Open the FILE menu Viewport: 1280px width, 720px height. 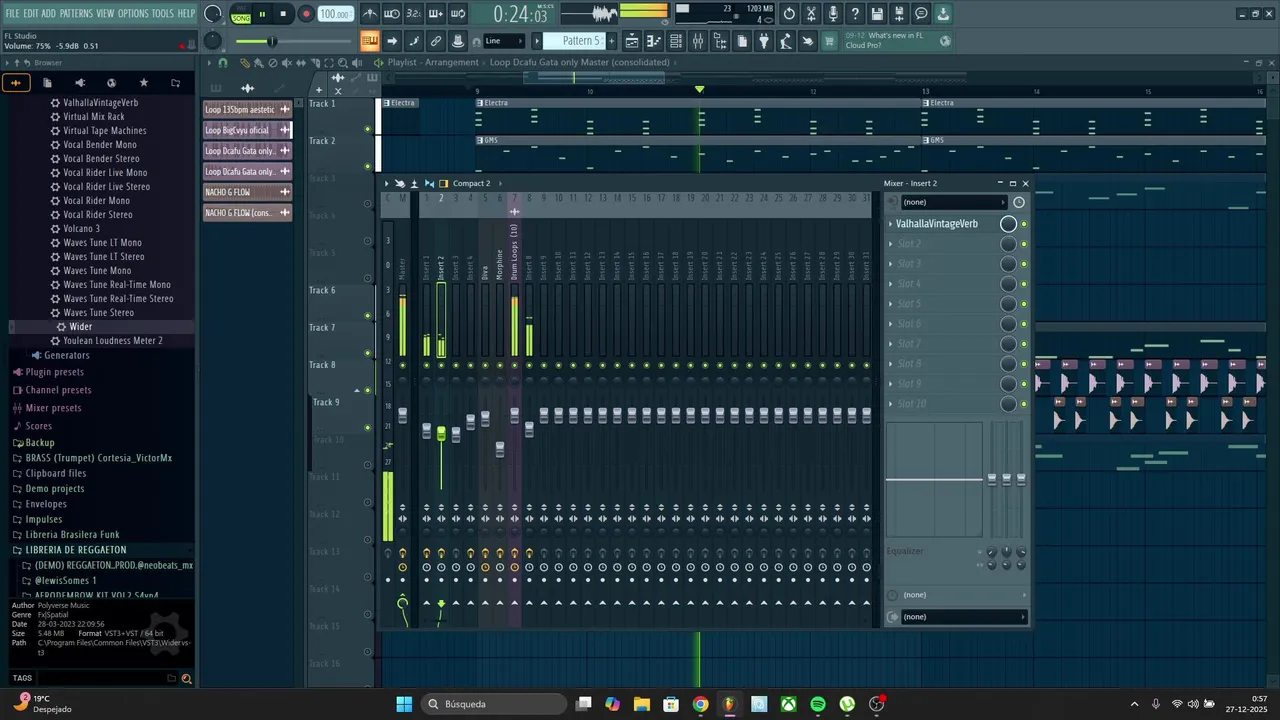tap(12, 13)
